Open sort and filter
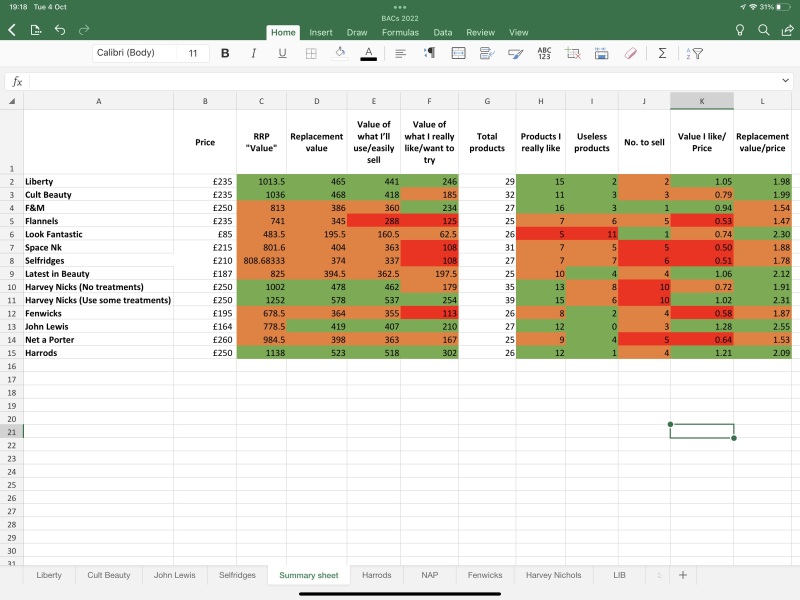The width and height of the screenshot is (800, 600). pos(695,53)
